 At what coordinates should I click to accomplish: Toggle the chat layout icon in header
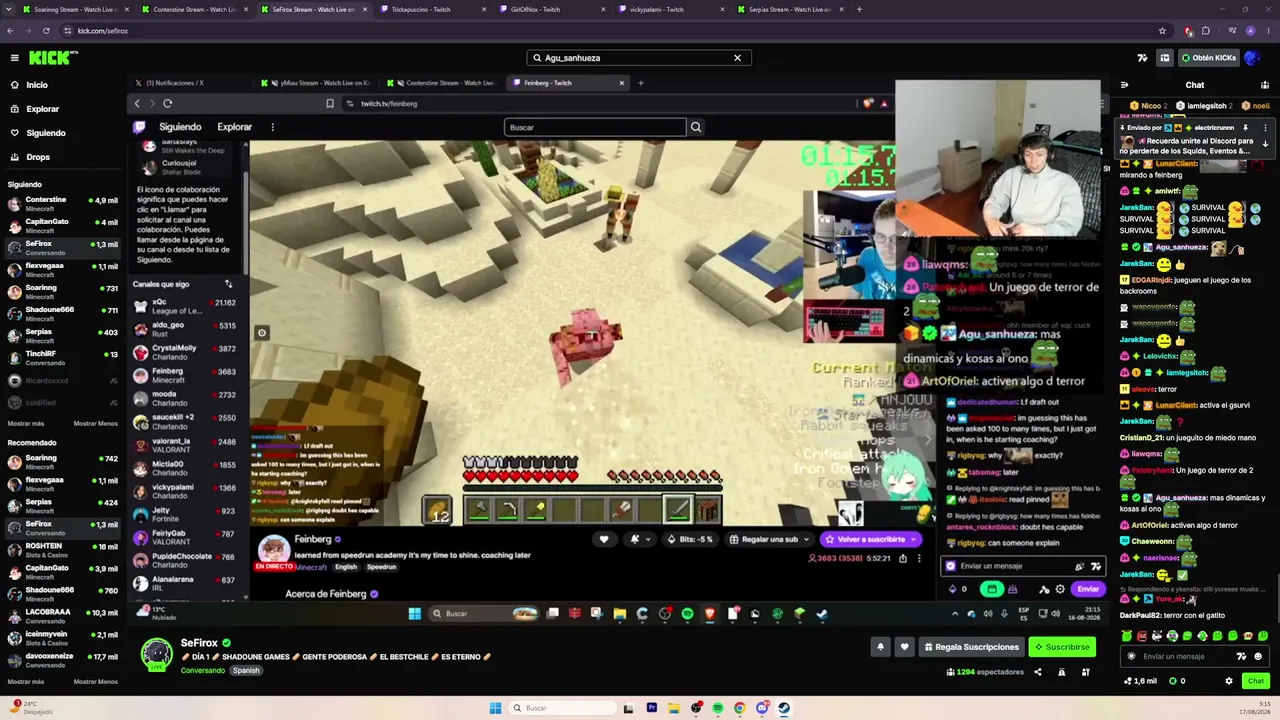(x=1164, y=58)
